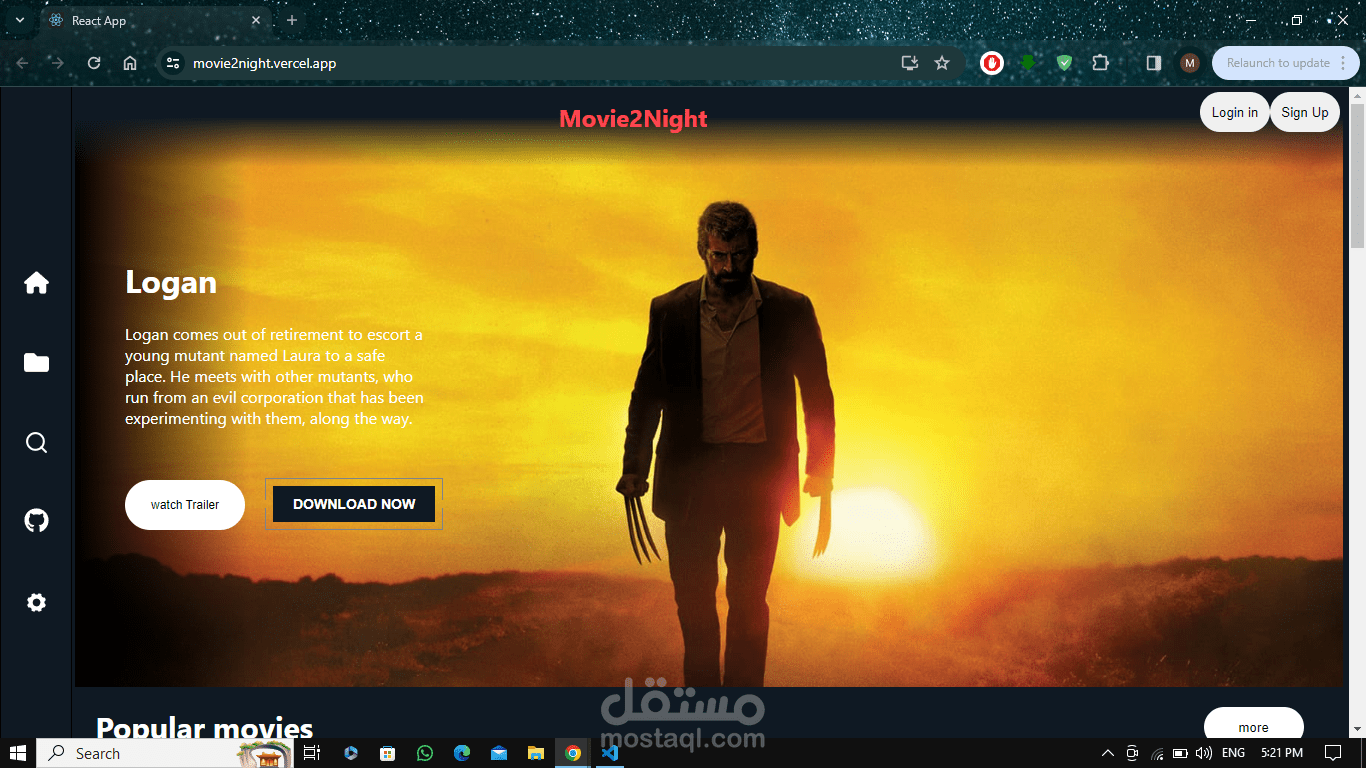
Task: Open Task View on the taskbar
Action: tap(311, 753)
